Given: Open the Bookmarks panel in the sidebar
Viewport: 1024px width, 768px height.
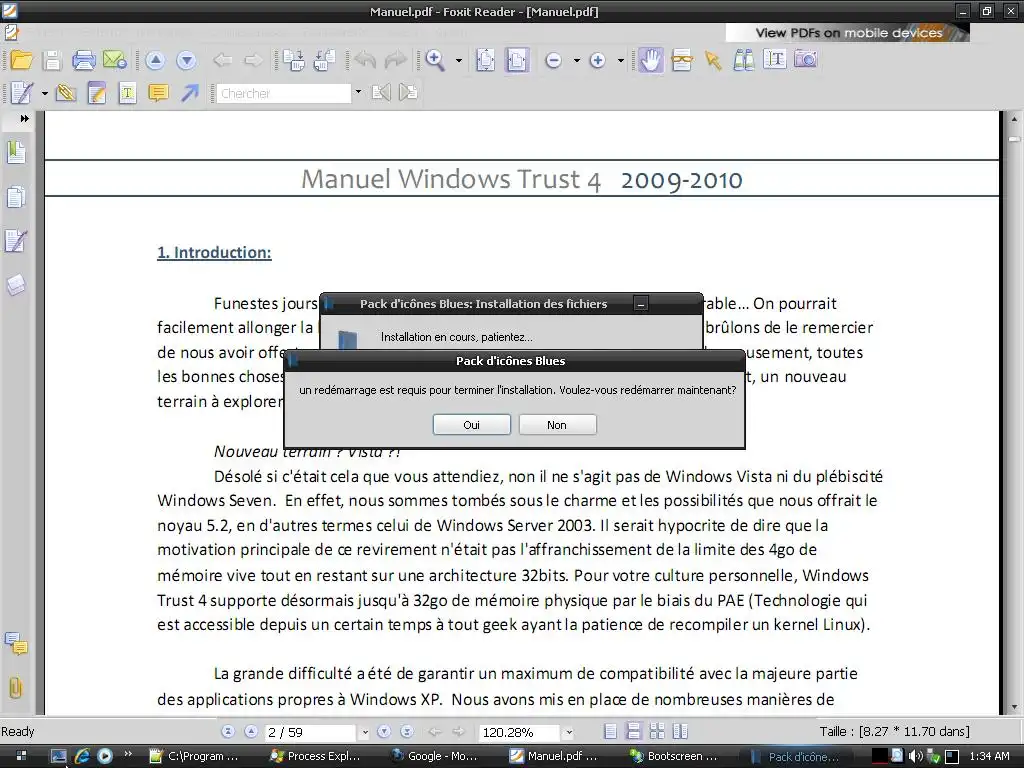Looking at the screenshot, I should [16, 152].
